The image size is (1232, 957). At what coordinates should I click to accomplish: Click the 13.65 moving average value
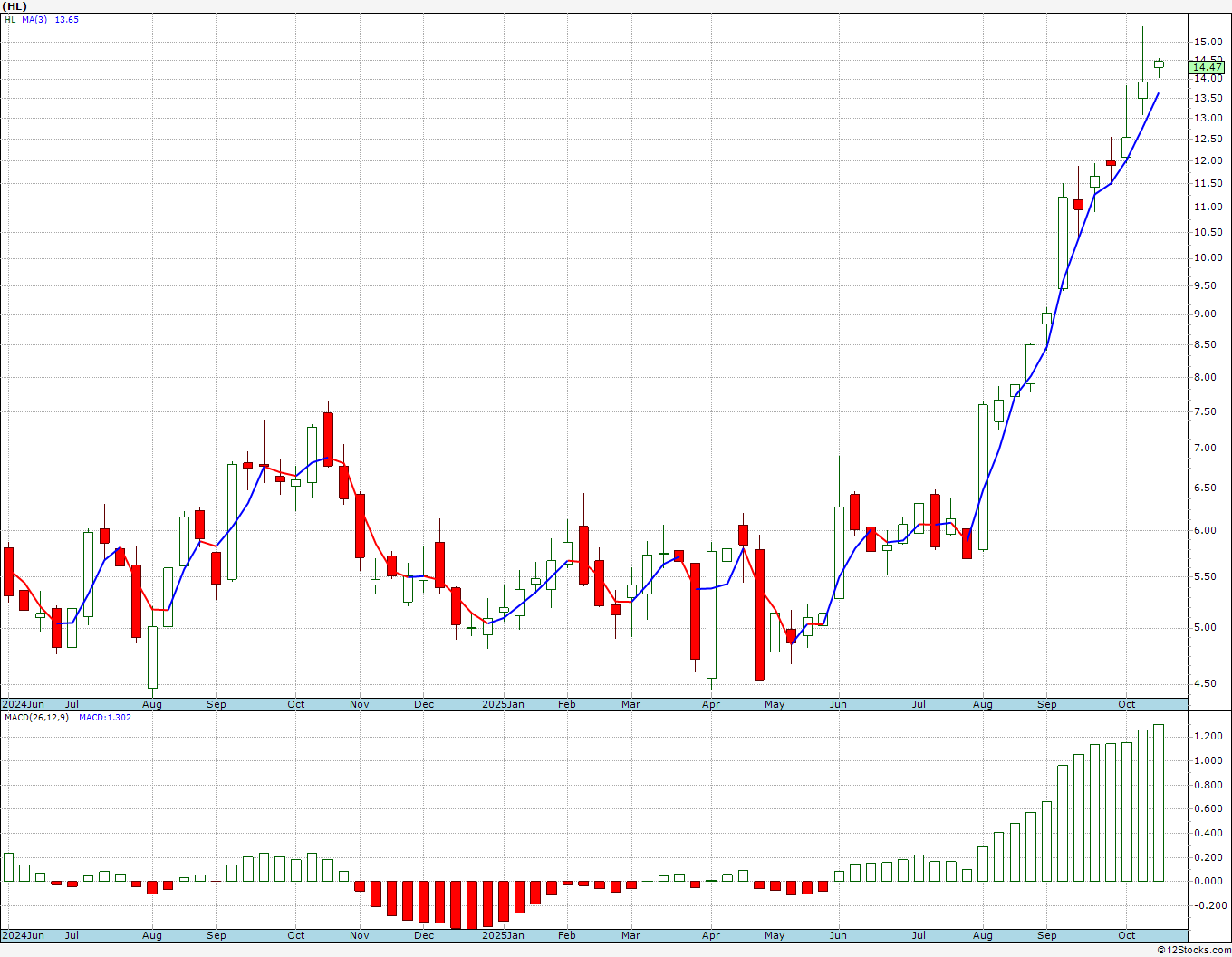pos(66,19)
